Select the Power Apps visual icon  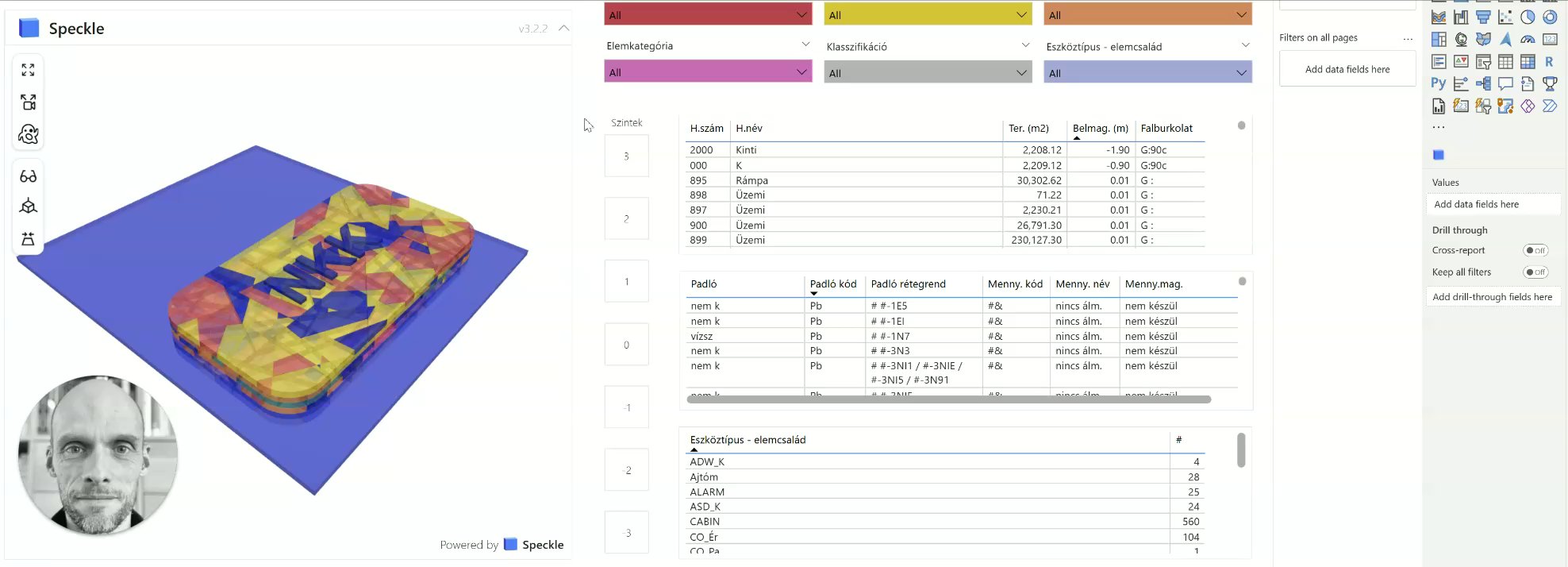pos(1528,106)
